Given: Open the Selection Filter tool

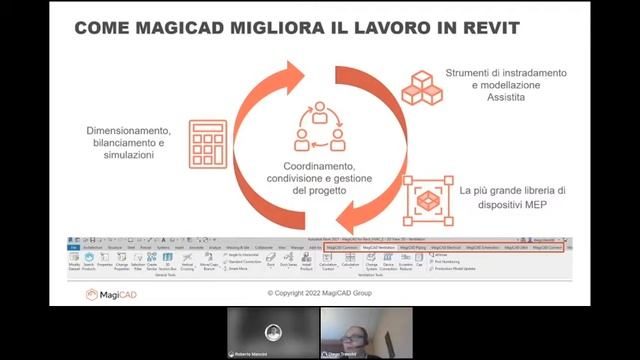Looking at the screenshot, I should point(138,261).
